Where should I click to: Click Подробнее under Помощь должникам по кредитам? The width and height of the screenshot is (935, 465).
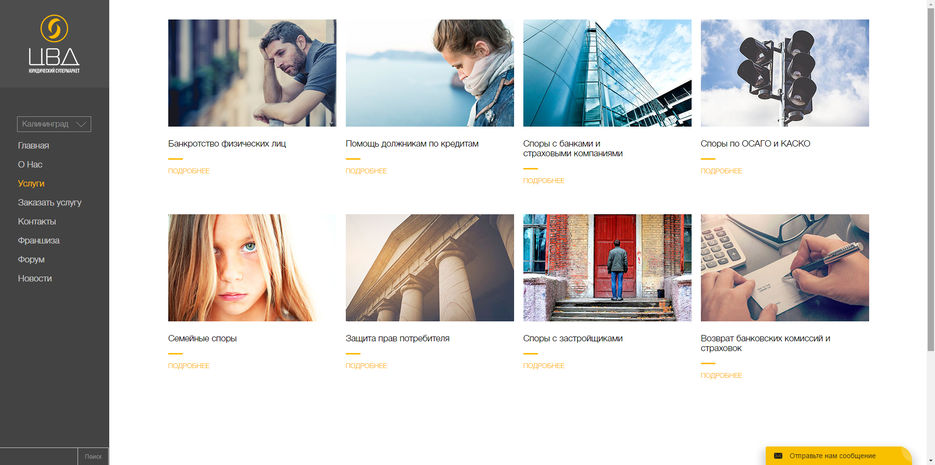366,171
